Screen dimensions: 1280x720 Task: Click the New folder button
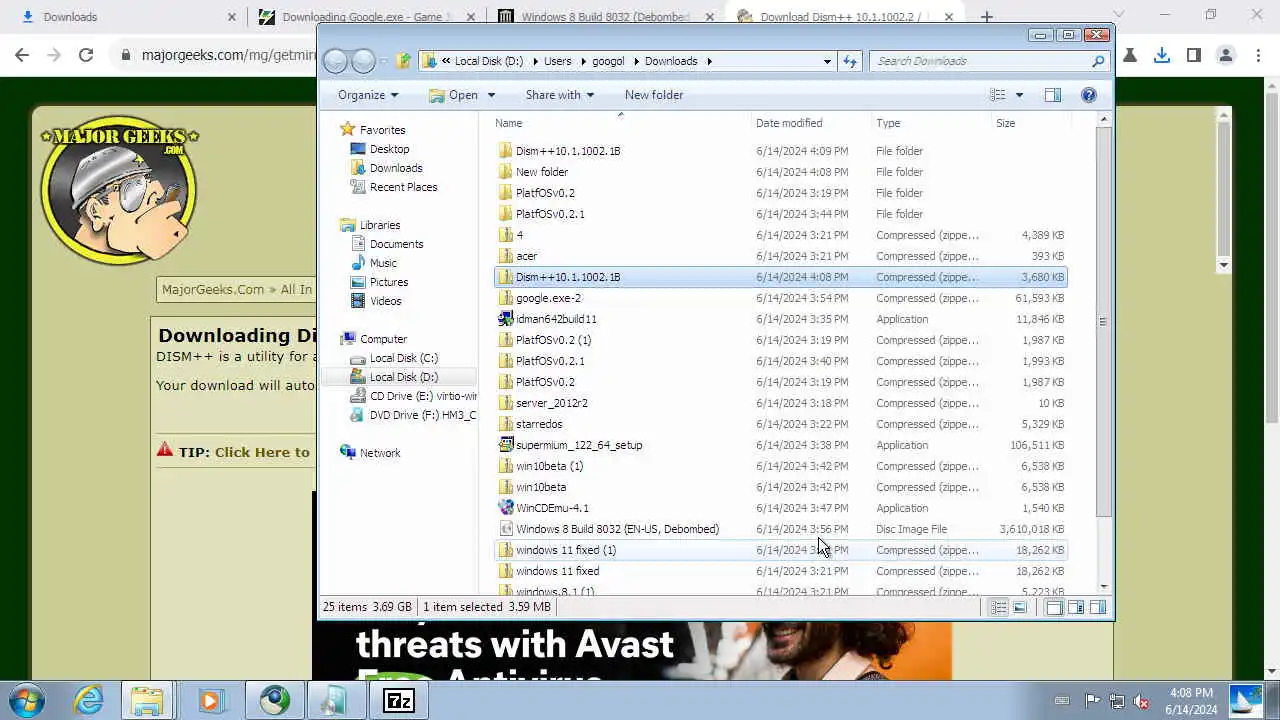654,95
